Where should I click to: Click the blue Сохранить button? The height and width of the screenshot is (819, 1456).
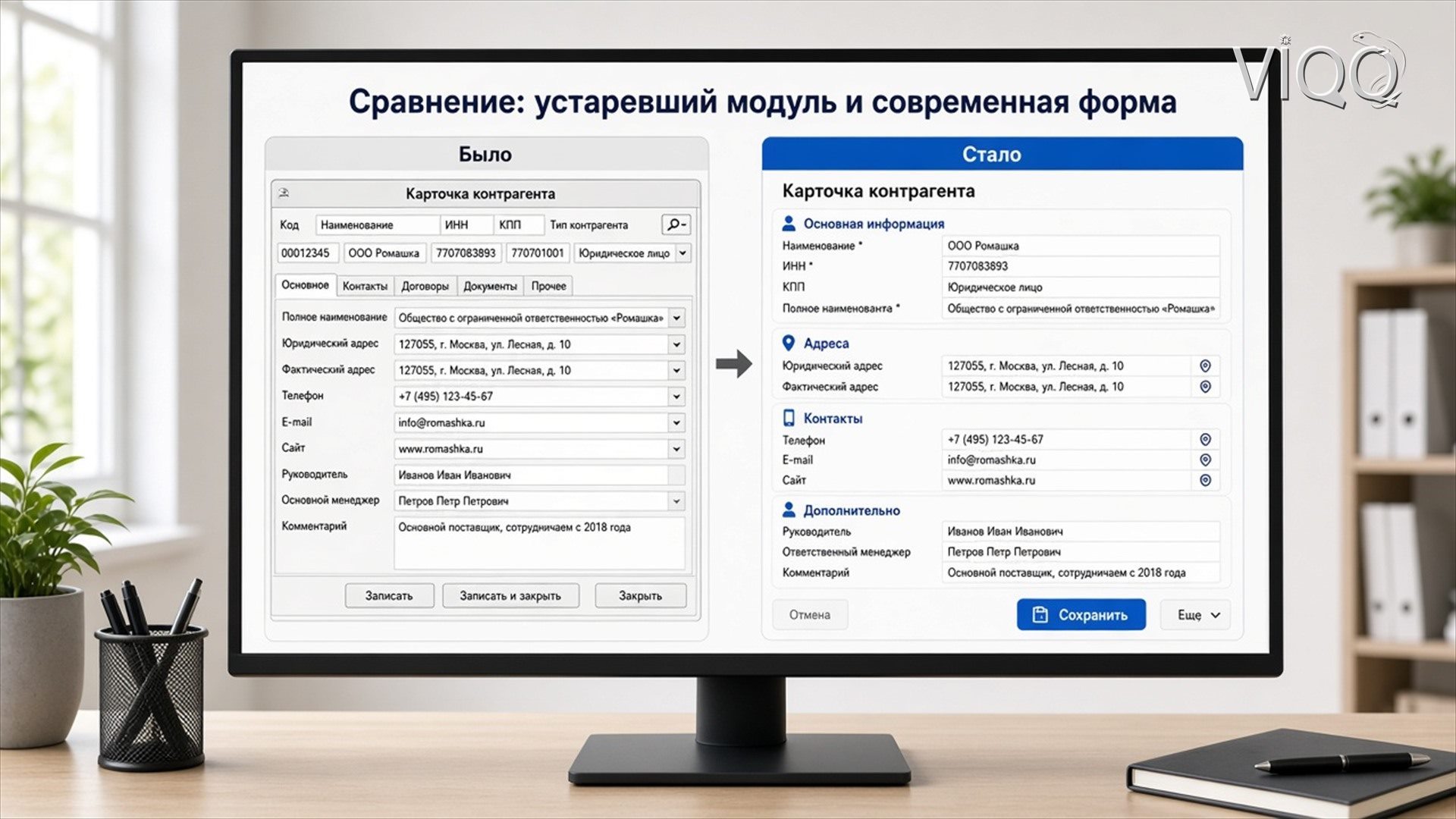tap(1081, 614)
